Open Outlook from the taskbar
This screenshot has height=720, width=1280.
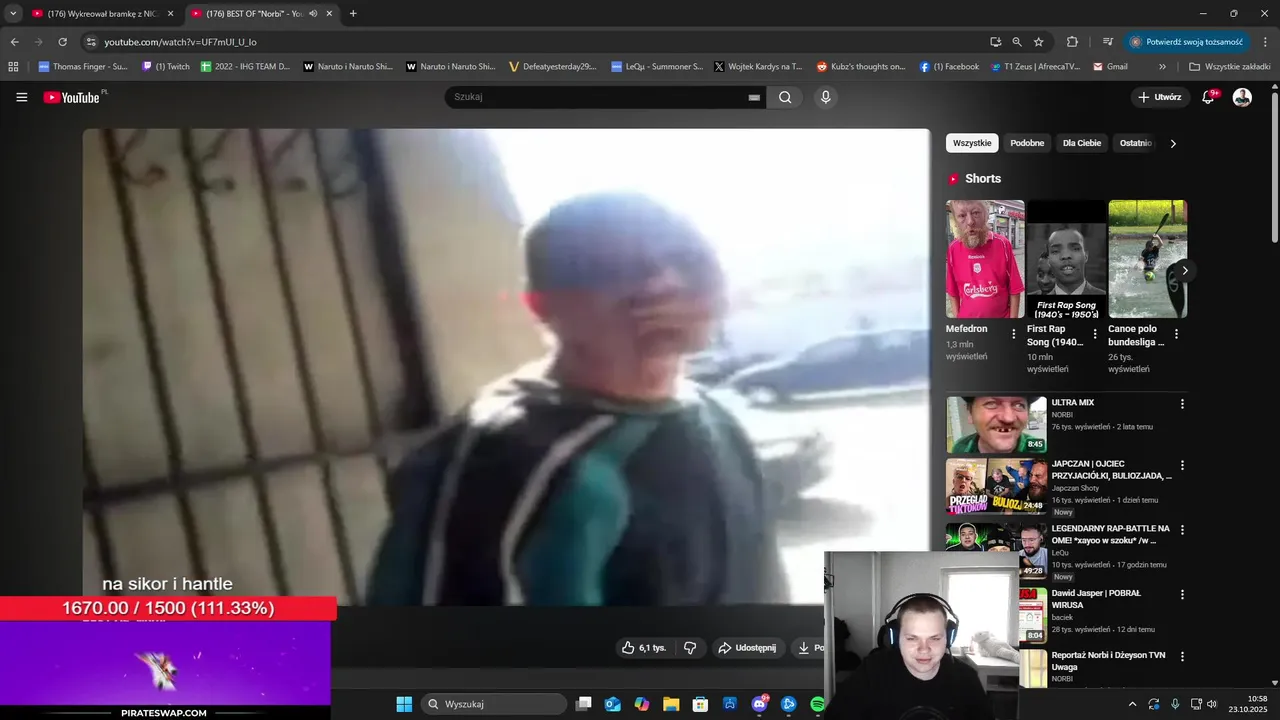[x=612, y=704]
